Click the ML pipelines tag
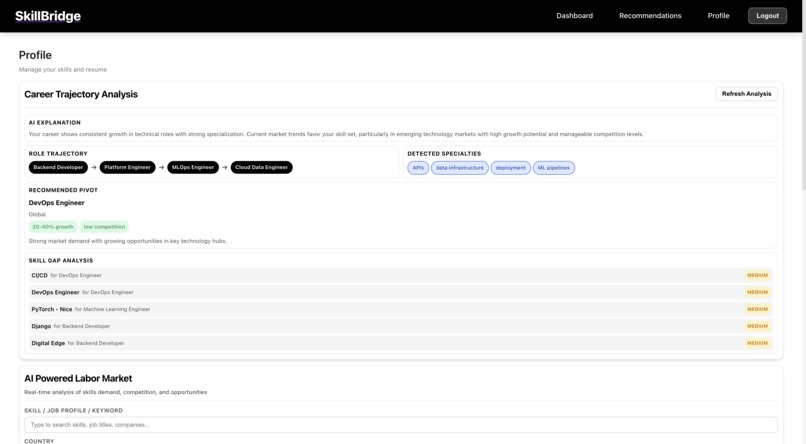 pyautogui.click(x=554, y=168)
